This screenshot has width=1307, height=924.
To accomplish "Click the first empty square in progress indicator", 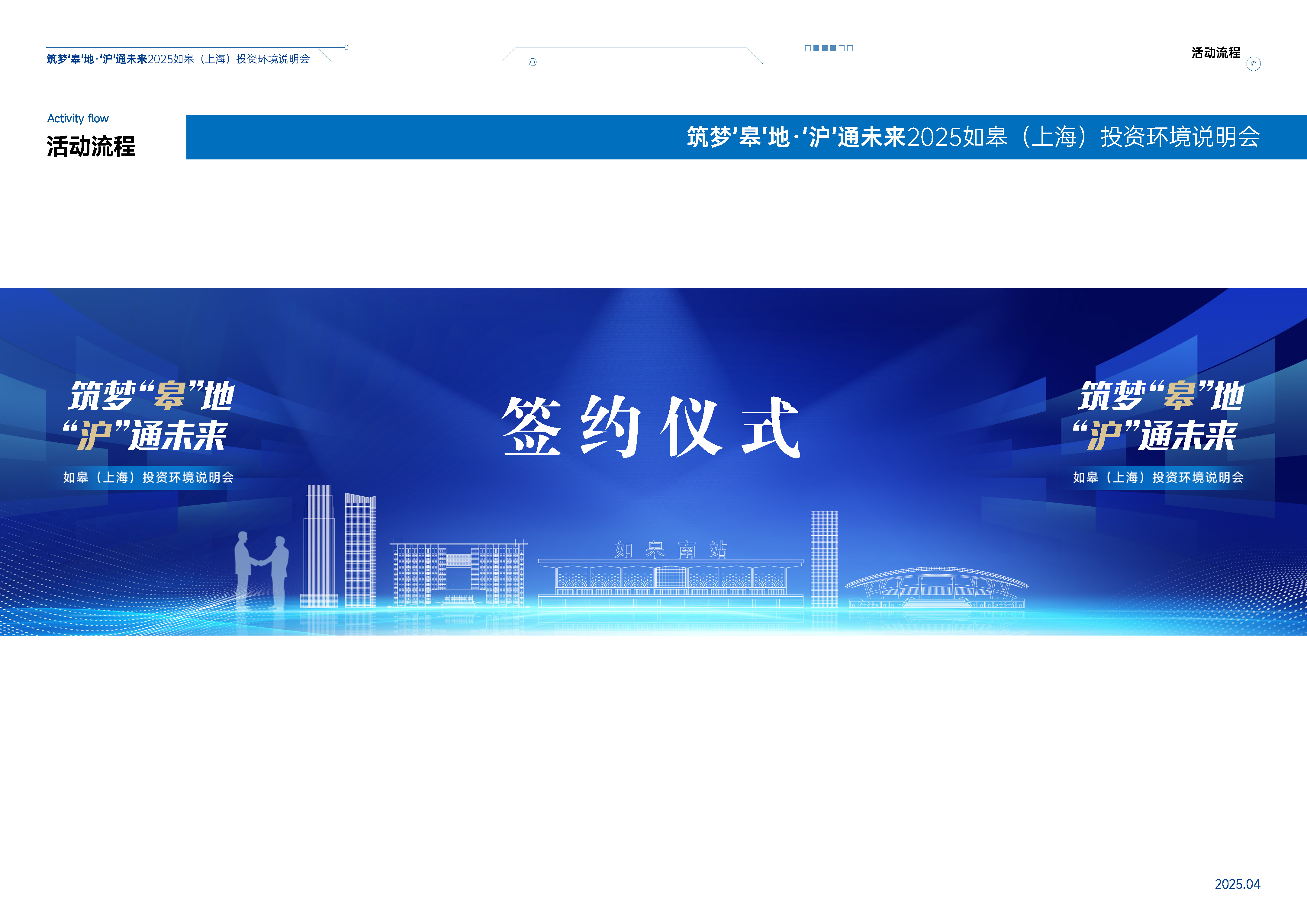I will (x=808, y=48).
